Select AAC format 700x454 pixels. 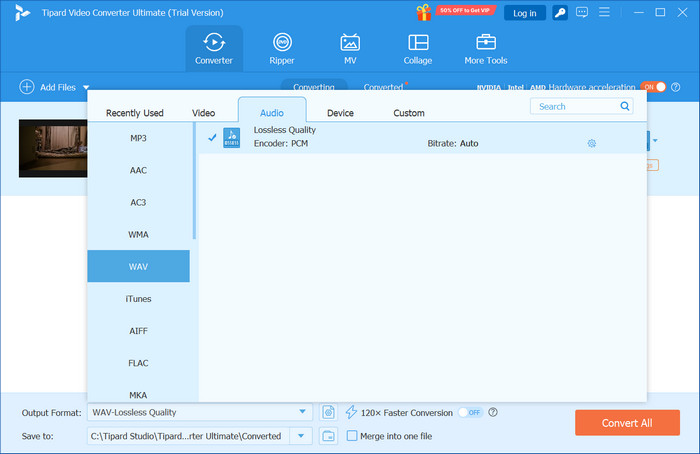coord(138,170)
